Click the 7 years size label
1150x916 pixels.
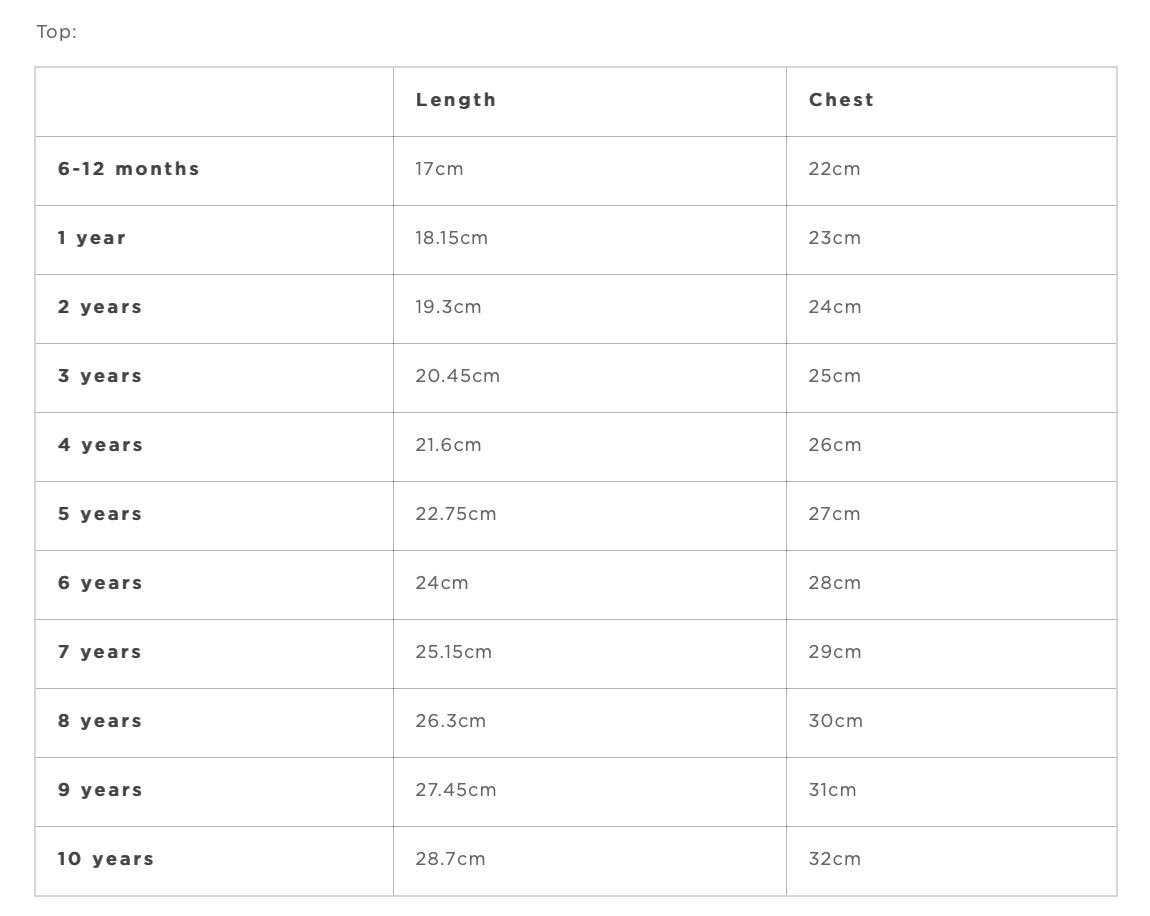coord(100,652)
